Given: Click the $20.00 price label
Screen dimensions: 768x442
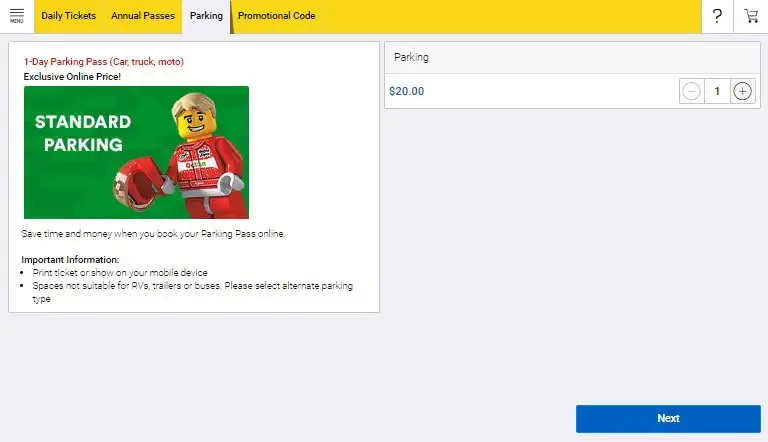Looking at the screenshot, I should coord(406,91).
